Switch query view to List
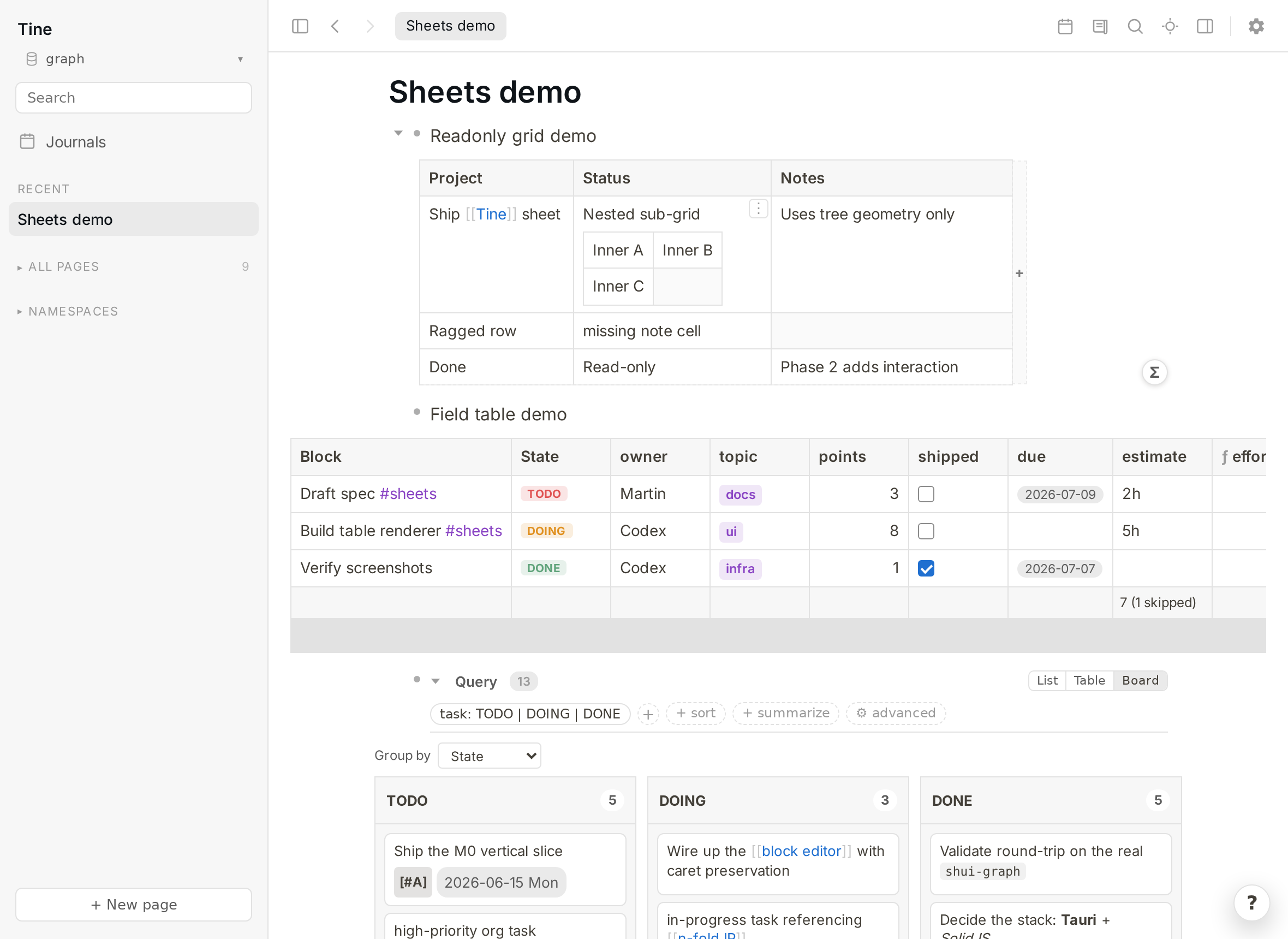Screen dimensions: 1288x939 [x=1047, y=680]
